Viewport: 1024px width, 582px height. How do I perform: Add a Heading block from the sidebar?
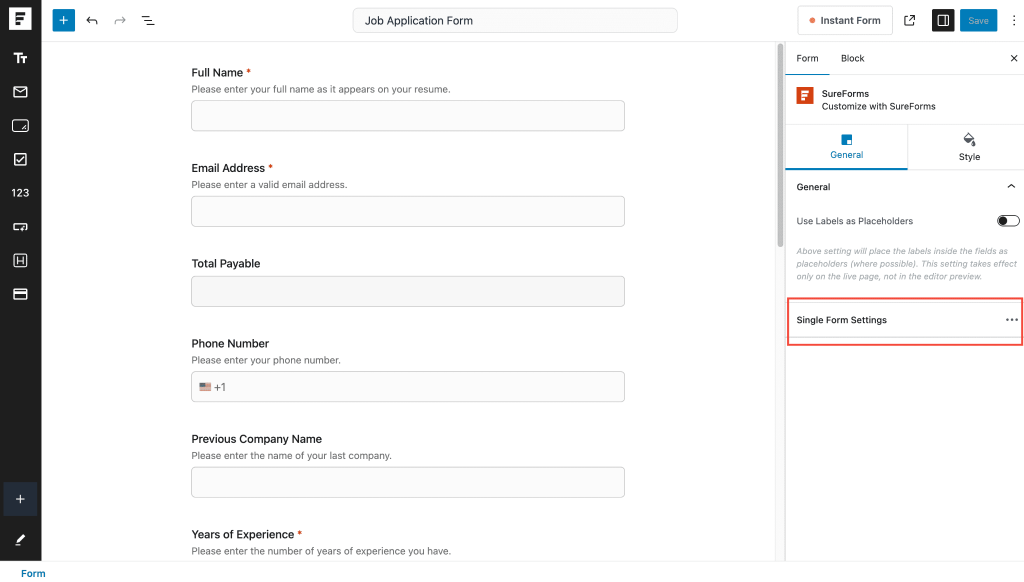(x=20, y=260)
